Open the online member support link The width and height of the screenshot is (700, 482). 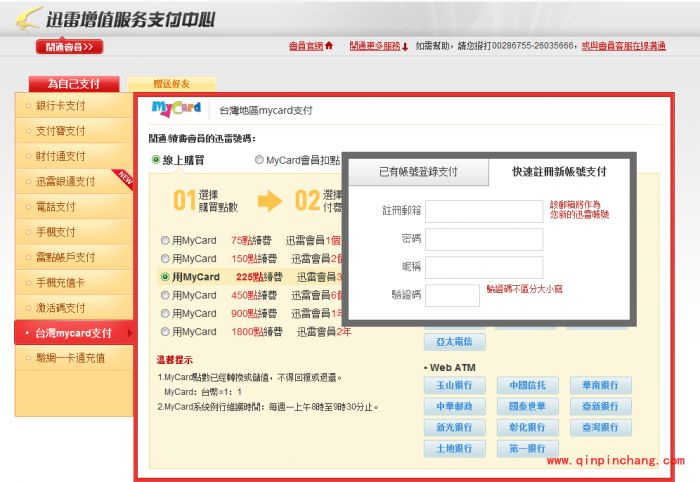click(x=624, y=46)
